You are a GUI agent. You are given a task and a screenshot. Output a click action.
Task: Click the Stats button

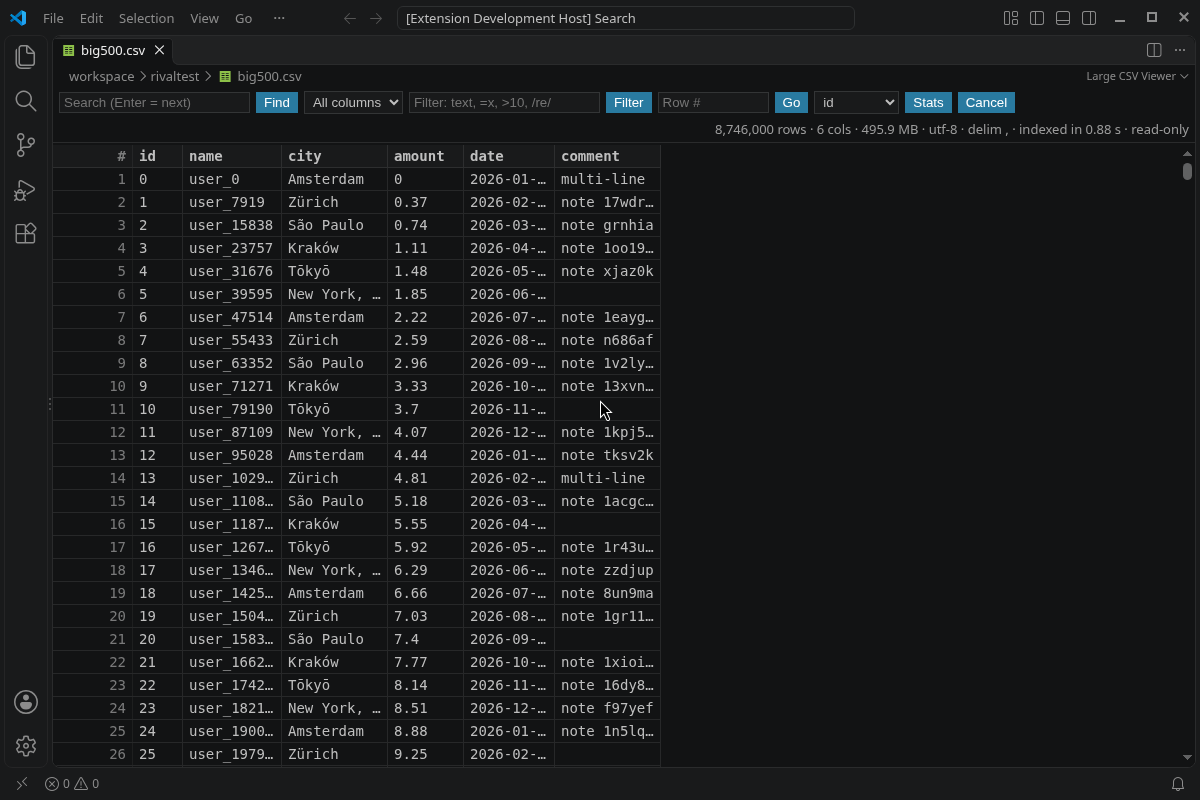[928, 102]
